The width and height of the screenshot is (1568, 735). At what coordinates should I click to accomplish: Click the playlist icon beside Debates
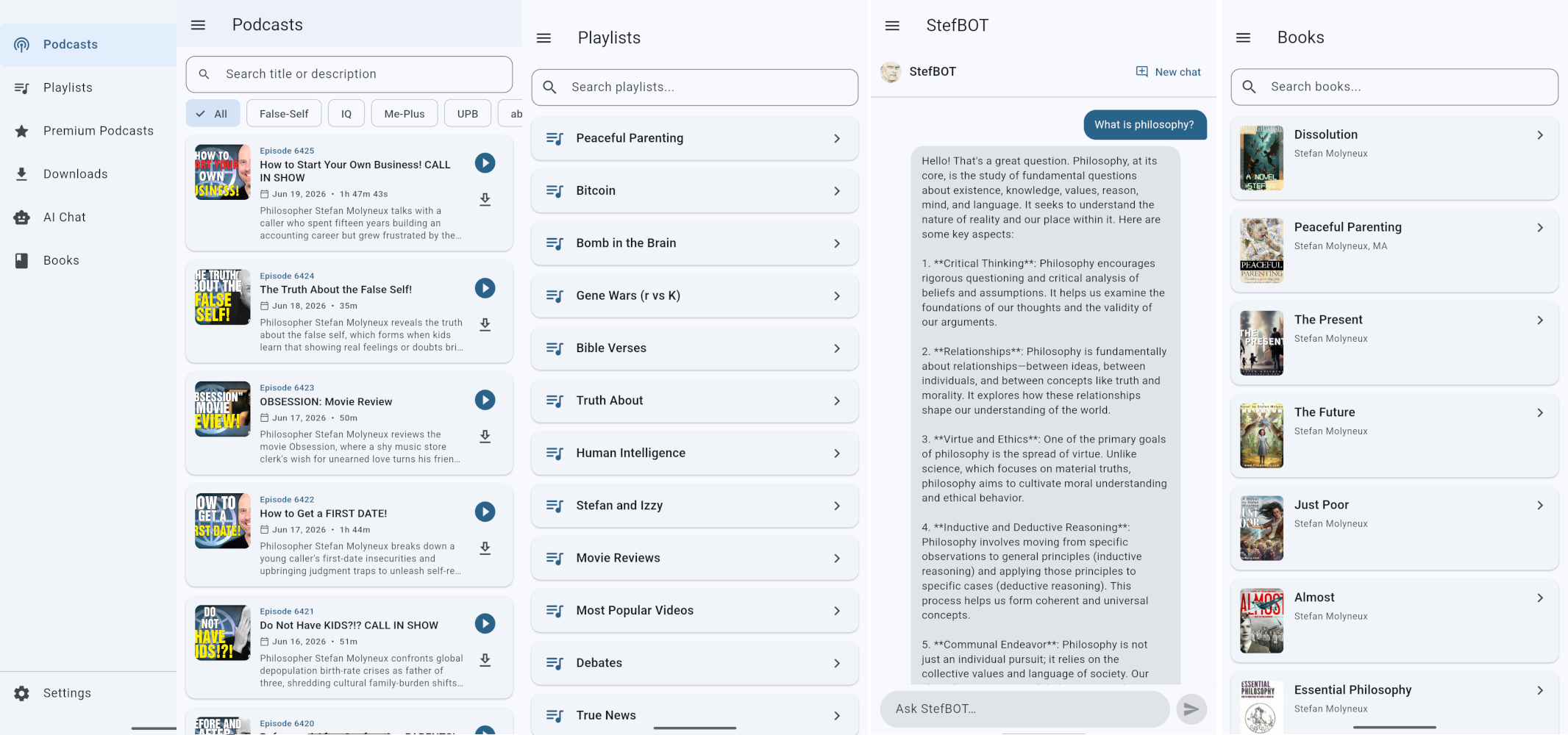tap(555, 664)
